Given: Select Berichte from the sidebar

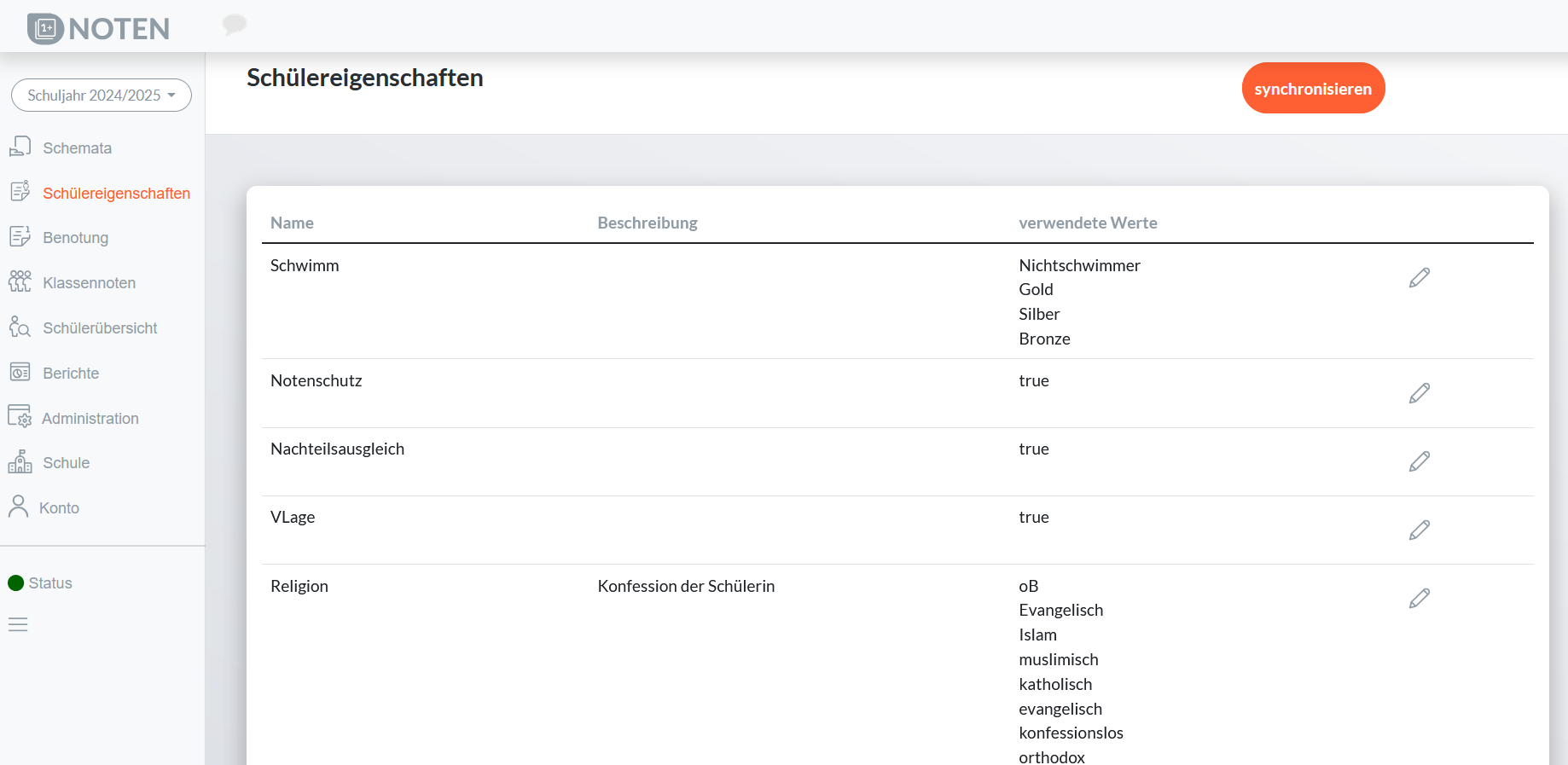Looking at the screenshot, I should [x=71, y=374].
